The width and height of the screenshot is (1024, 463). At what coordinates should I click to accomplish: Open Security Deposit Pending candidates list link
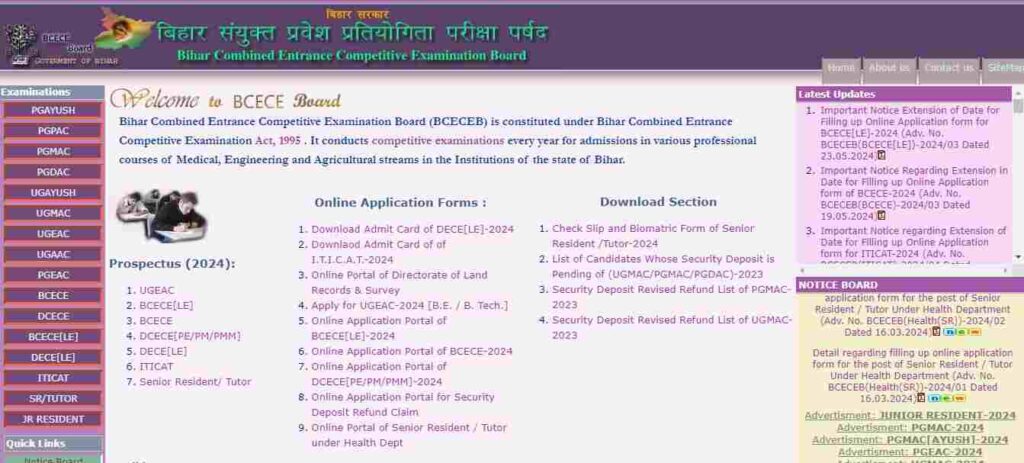point(663,267)
